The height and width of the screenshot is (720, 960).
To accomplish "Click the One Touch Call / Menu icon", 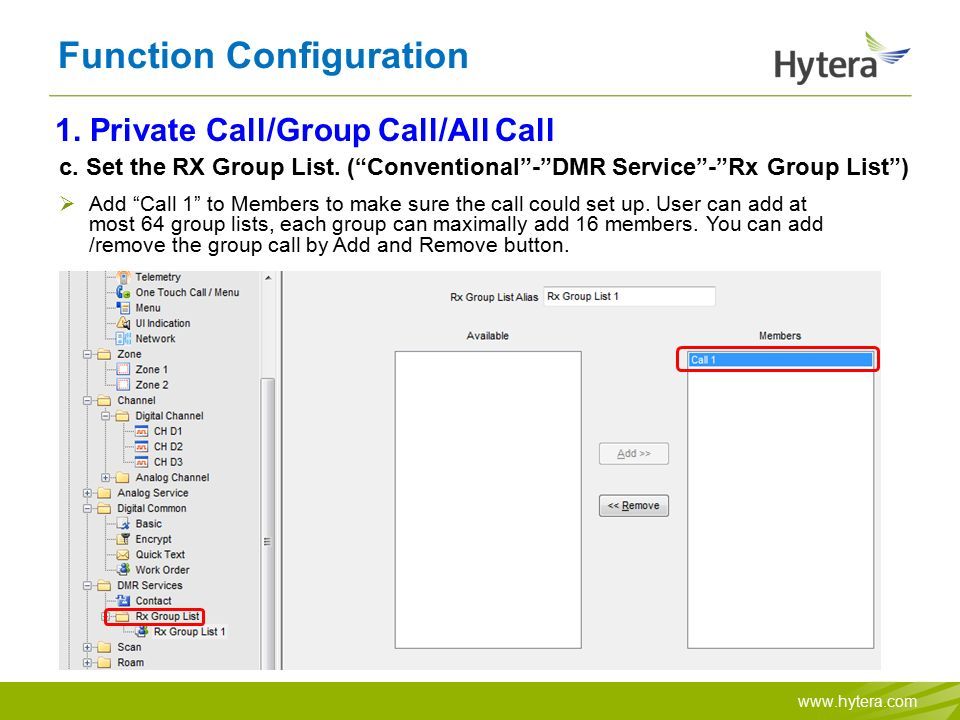I will [x=123, y=293].
